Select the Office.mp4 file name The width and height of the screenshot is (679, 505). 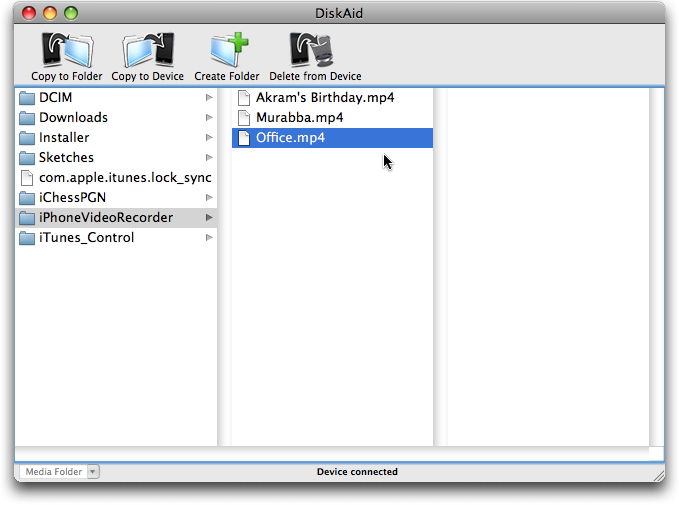point(290,138)
